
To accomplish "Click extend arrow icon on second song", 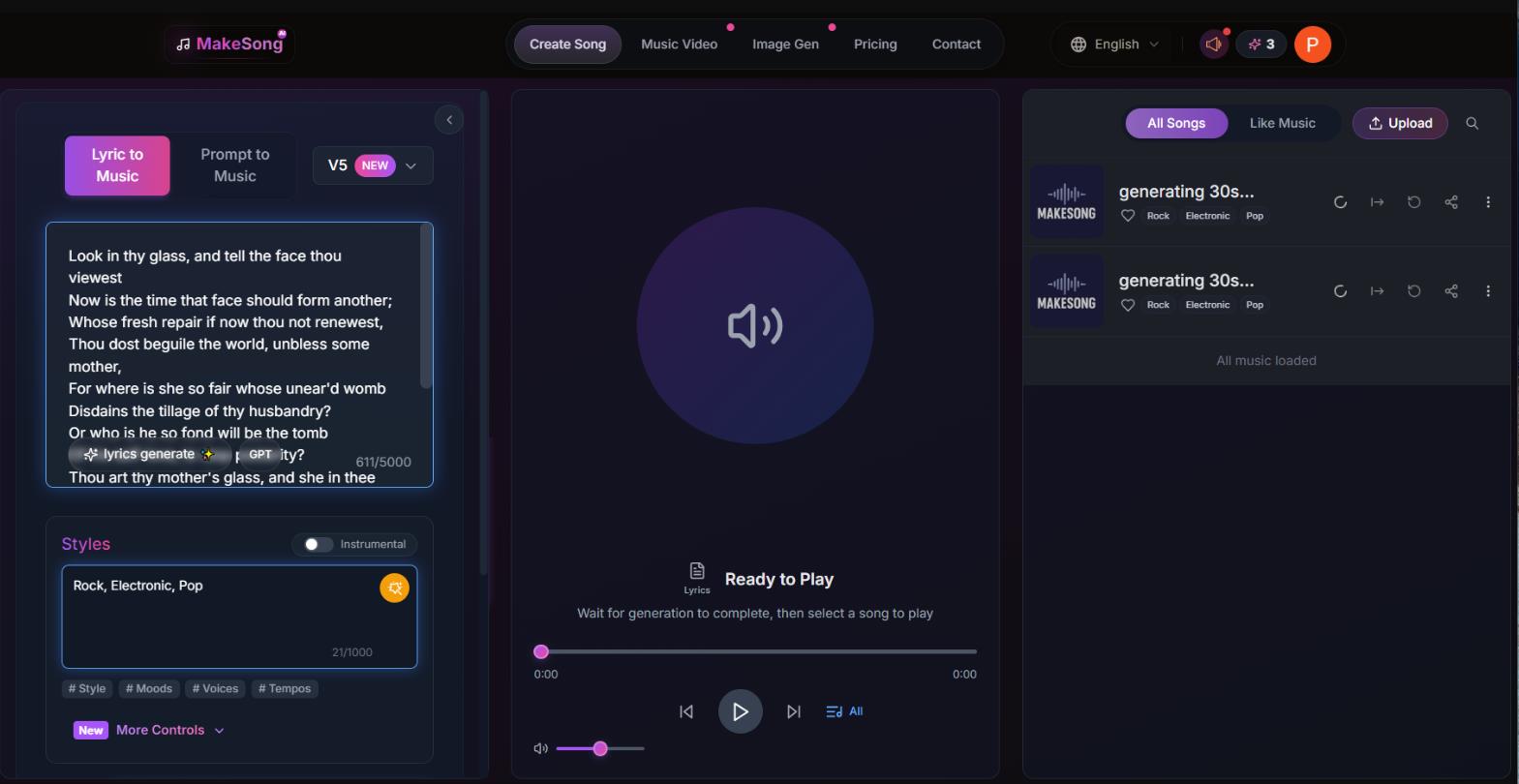I will click(x=1377, y=291).
